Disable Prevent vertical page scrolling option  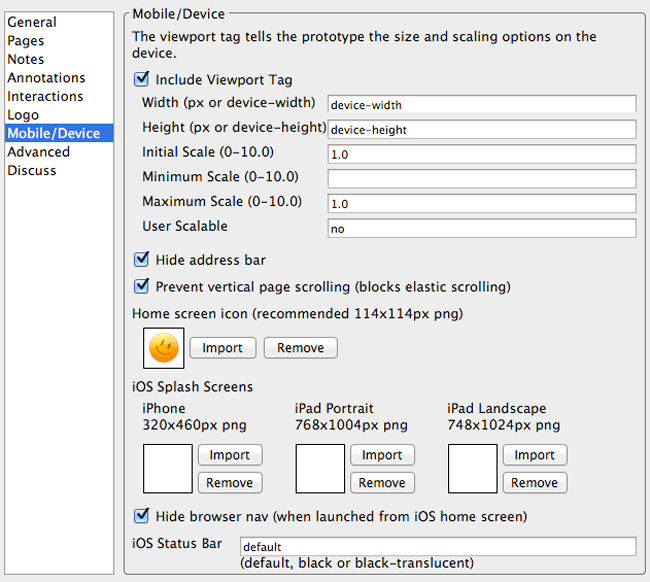[142, 287]
